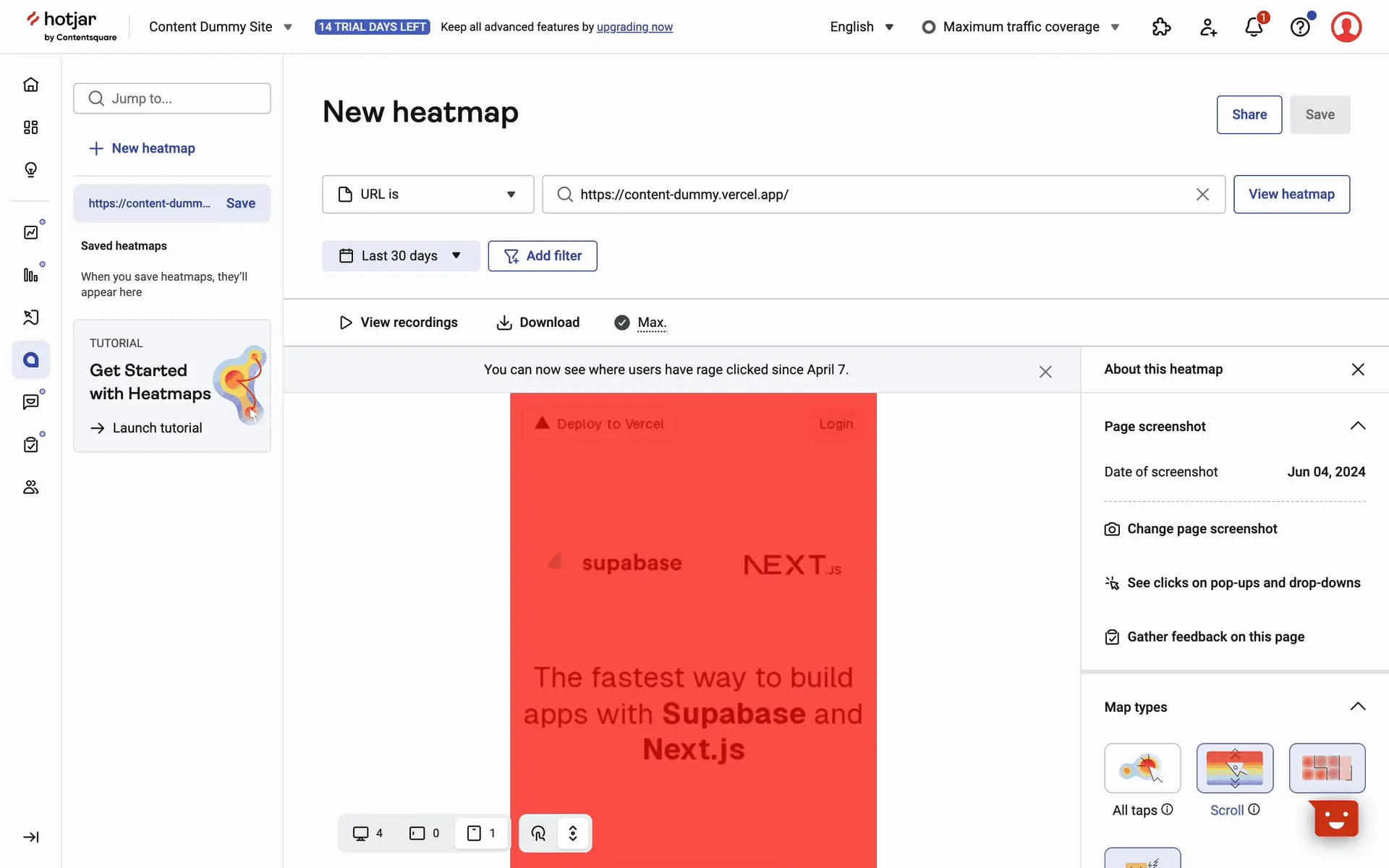Select the mobile device view toggle
The width and height of the screenshot is (1389, 868).
481,833
